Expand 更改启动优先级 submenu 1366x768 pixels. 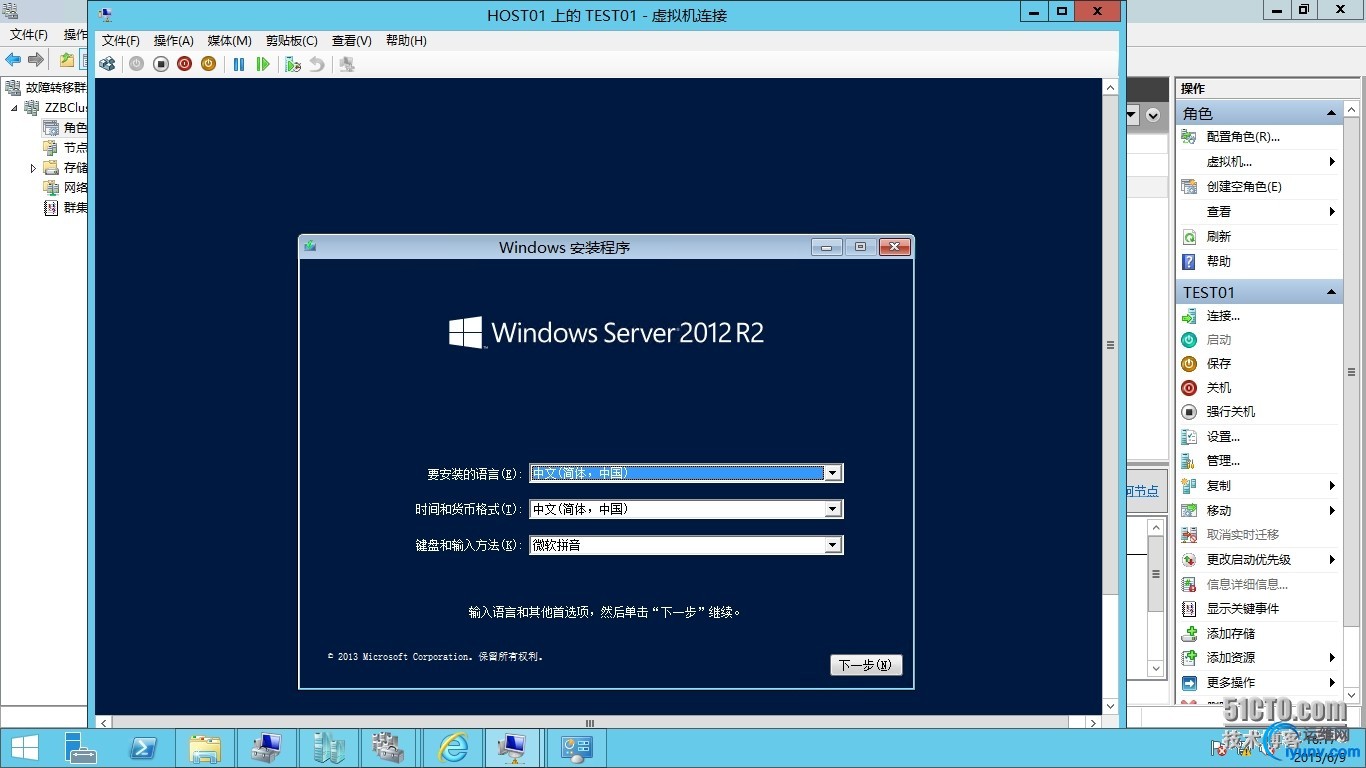click(x=1332, y=560)
